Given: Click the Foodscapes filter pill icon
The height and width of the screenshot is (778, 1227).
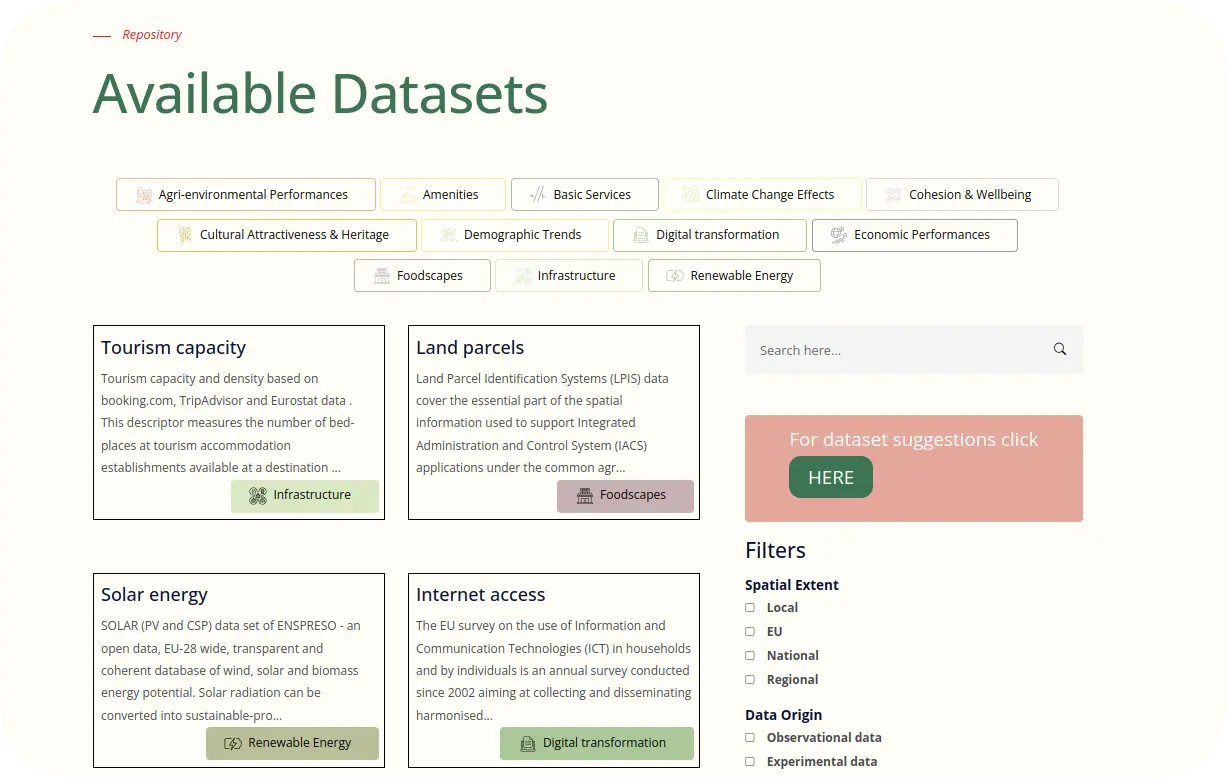Looking at the screenshot, I should [381, 275].
